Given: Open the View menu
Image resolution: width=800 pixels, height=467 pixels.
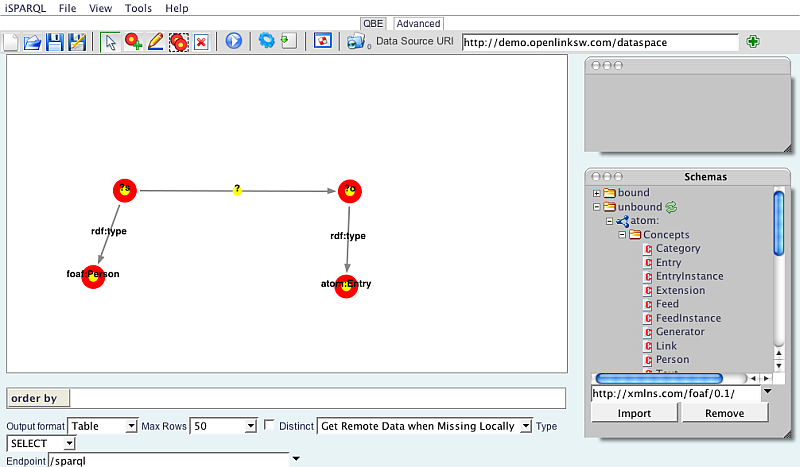Looking at the screenshot, I should click(x=100, y=8).
